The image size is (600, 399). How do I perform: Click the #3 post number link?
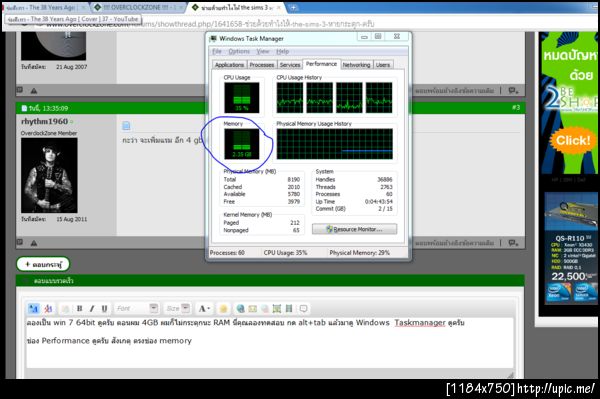516,107
